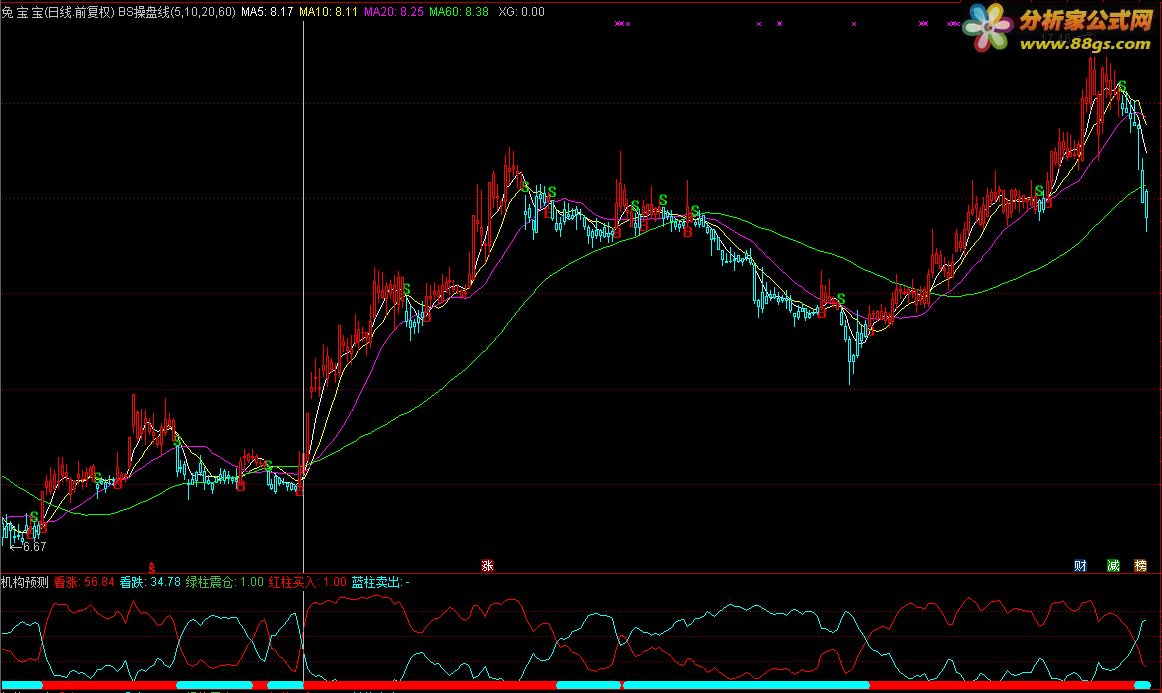Click the orange 榜 ranking icon
The image size is (1162, 693).
click(1141, 566)
